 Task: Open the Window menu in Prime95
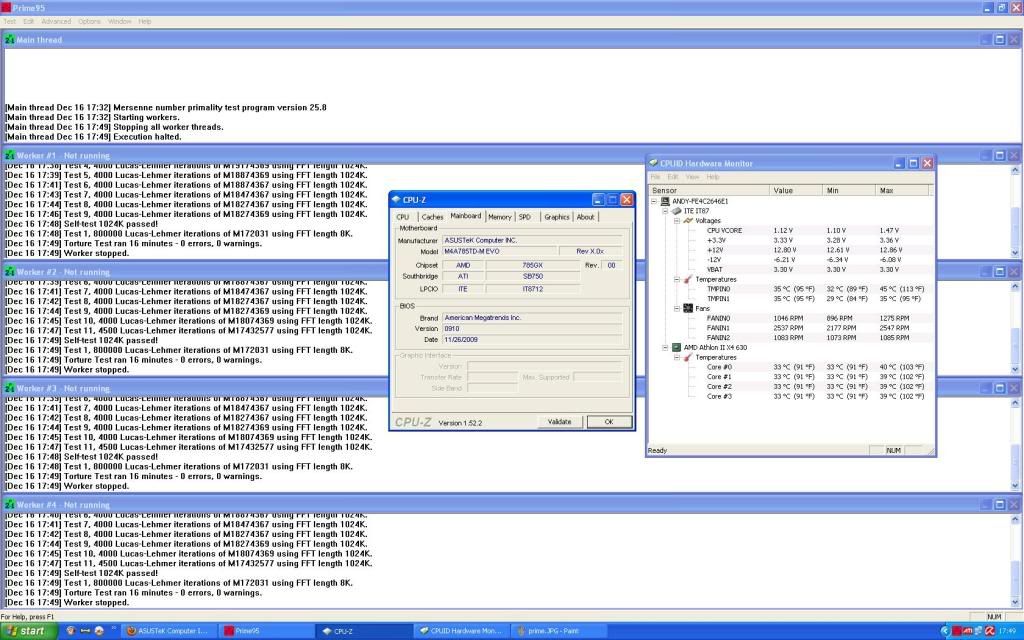click(120, 22)
